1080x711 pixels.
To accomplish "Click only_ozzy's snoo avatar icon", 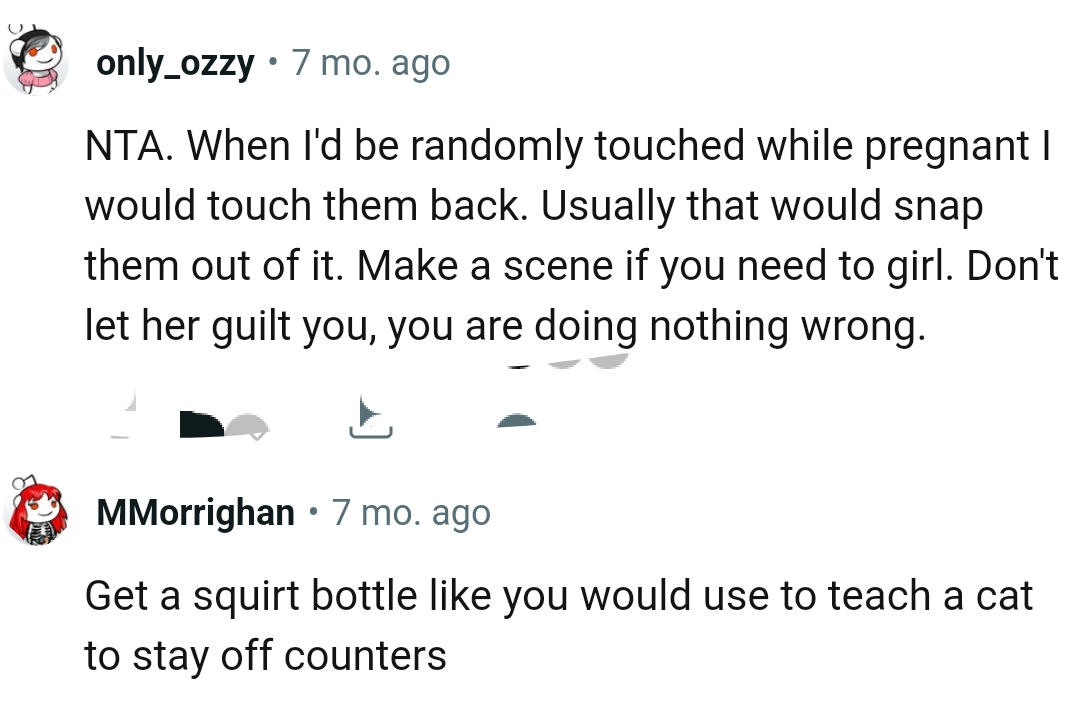I will tap(37, 60).
